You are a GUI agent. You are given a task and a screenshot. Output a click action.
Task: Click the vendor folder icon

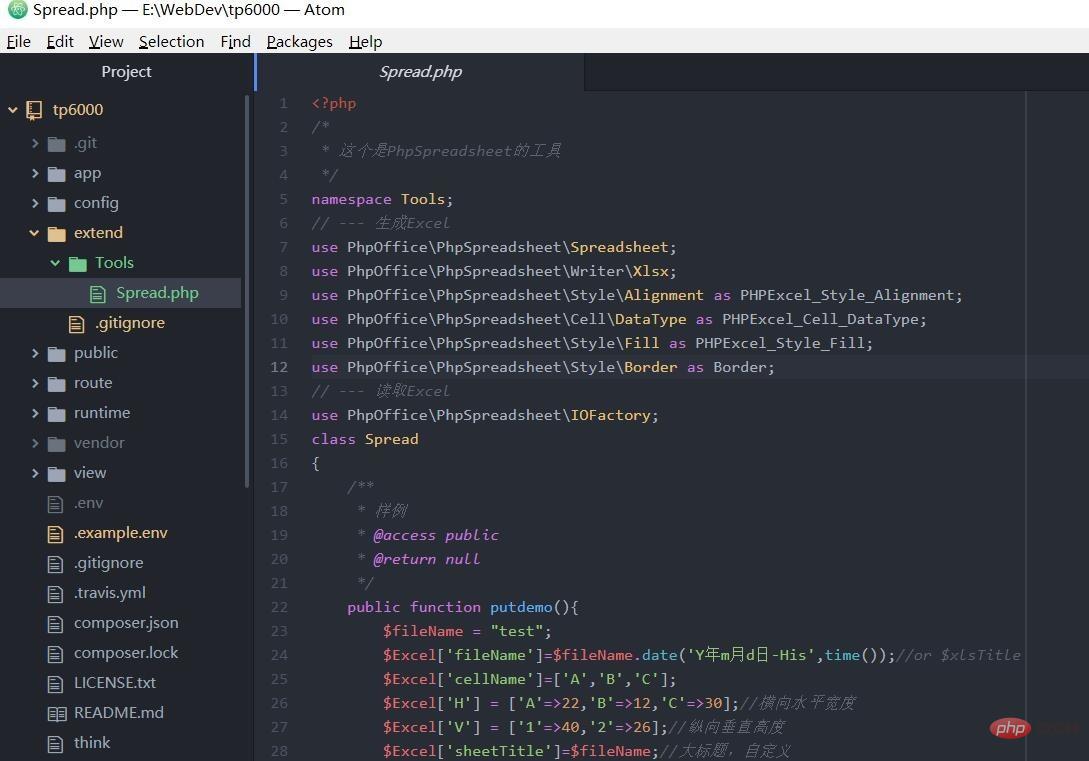point(56,443)
